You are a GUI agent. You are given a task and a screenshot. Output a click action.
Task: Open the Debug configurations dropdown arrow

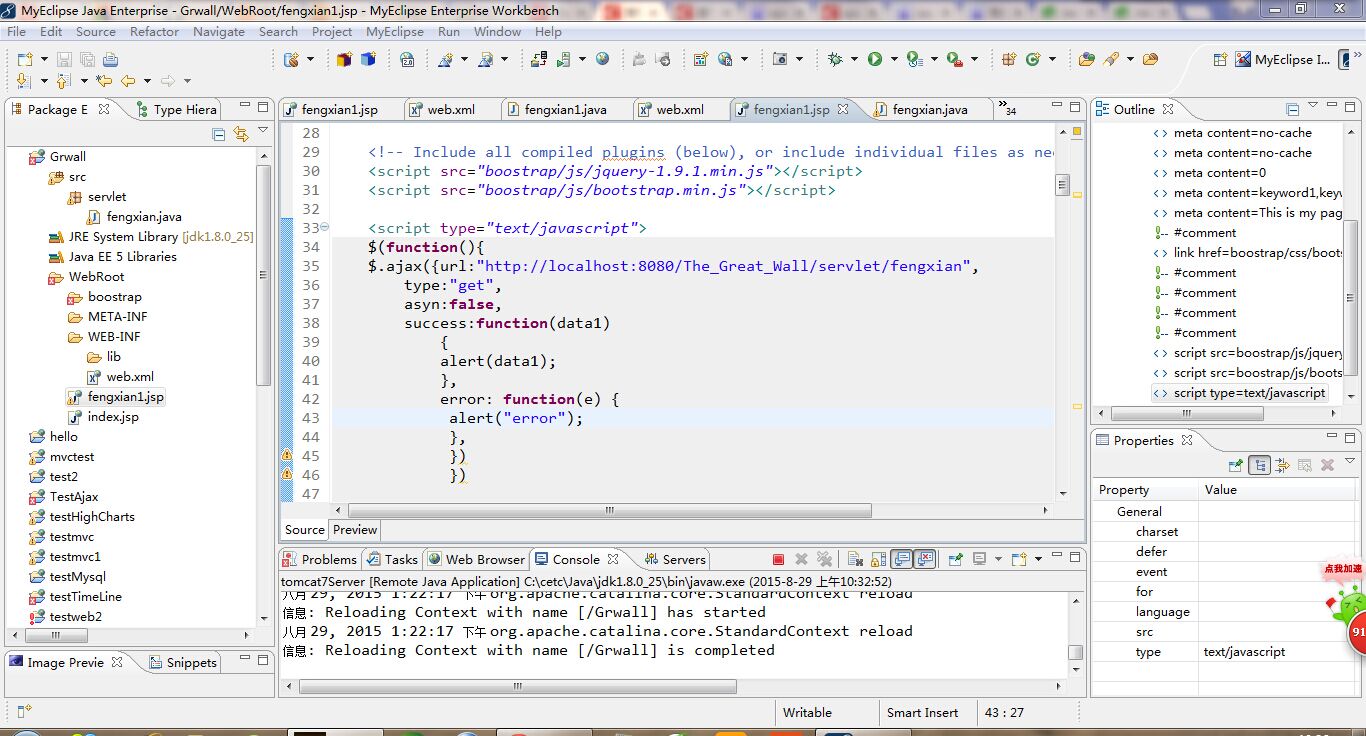[854, 59]
